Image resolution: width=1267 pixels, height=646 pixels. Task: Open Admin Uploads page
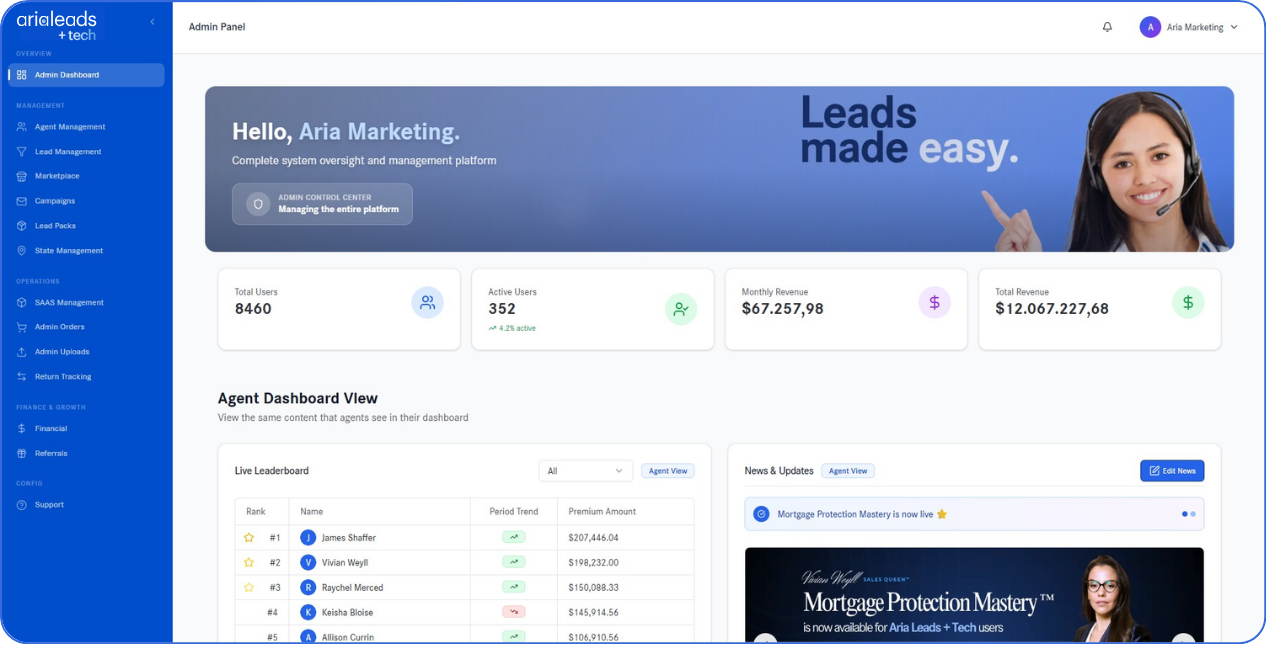point(86,352)
